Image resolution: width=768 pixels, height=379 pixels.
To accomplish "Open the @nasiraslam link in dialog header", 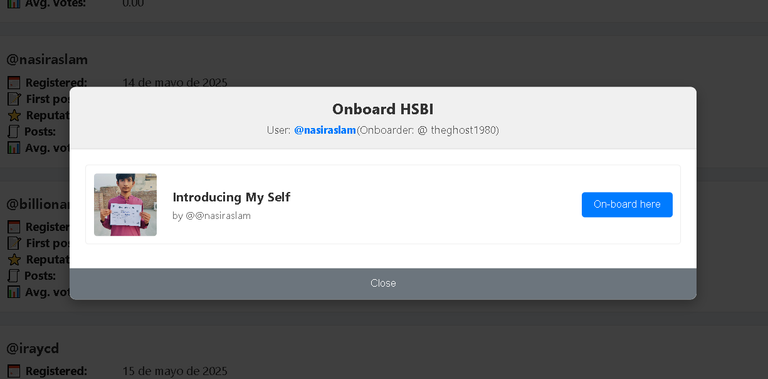I will 325,131.
